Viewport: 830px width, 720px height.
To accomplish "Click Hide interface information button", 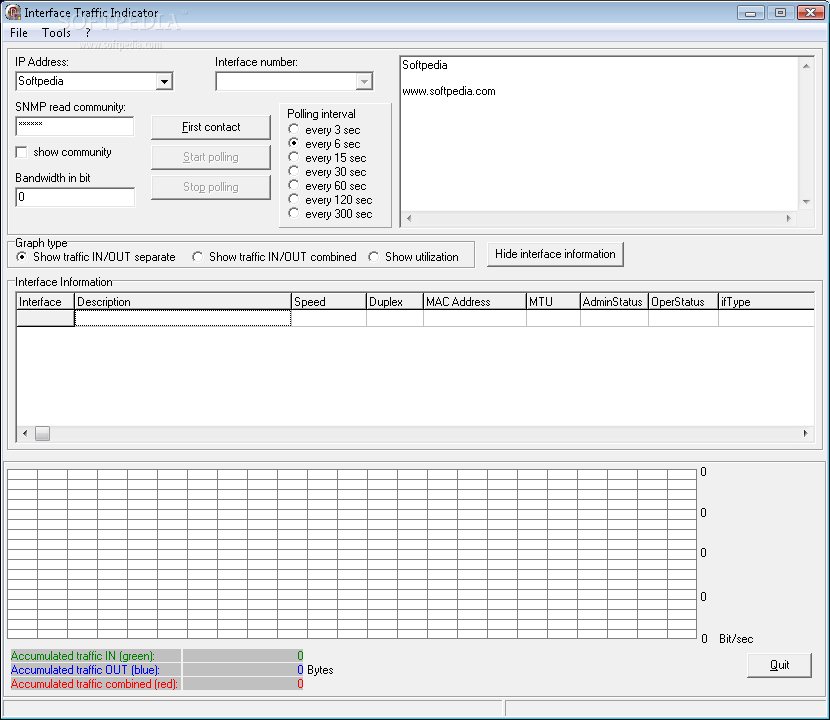I will [x=555, y=254].
